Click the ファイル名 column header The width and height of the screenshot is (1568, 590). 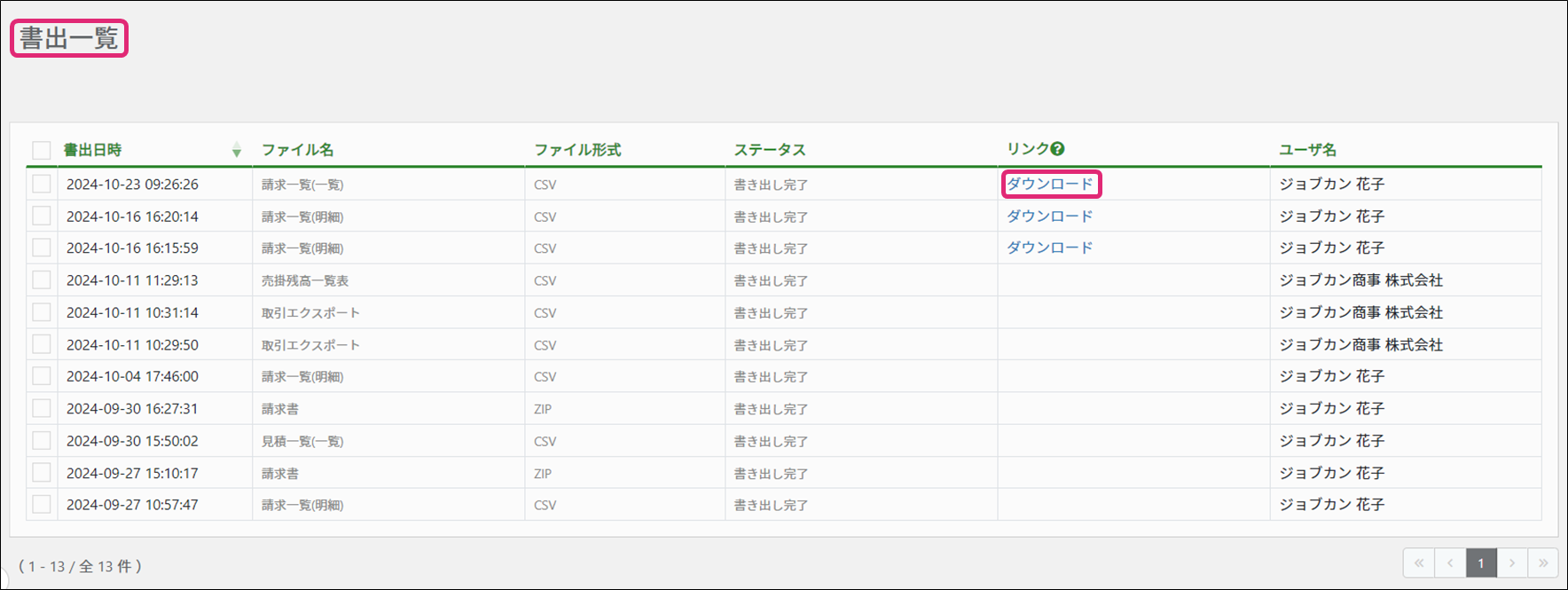[x=297, y=150]
